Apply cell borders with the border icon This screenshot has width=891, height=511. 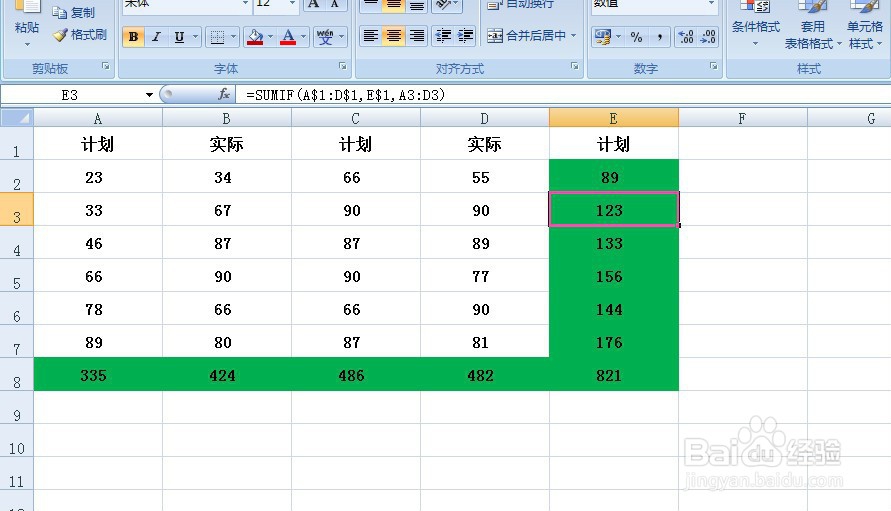click(217, 37)
